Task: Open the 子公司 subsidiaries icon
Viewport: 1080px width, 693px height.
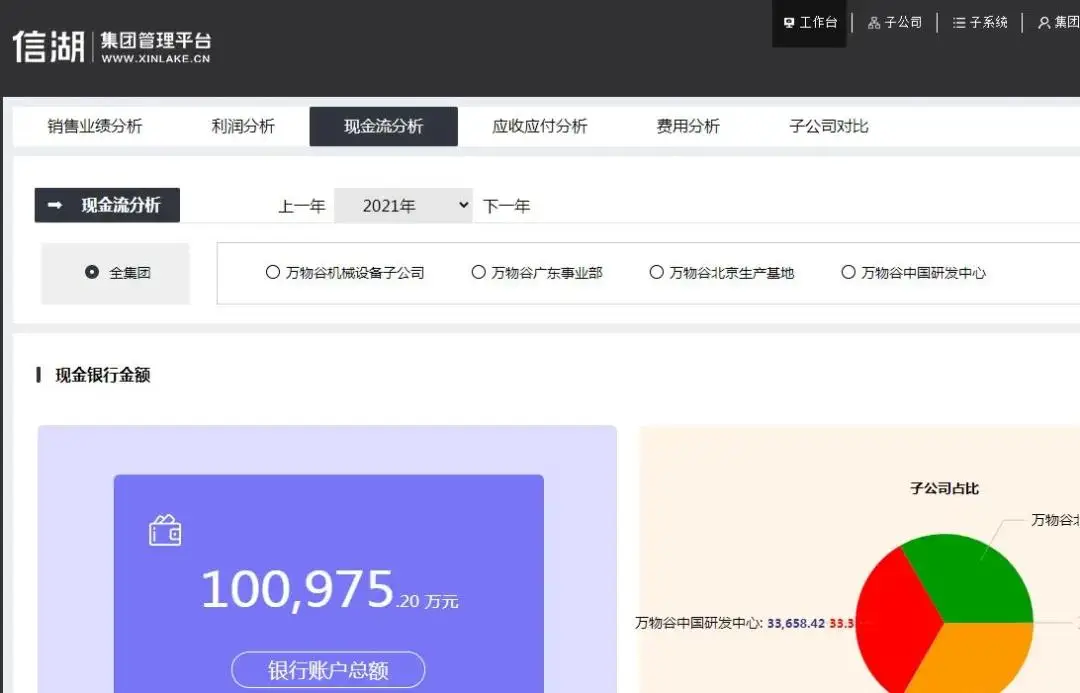Action: [876, 22]
